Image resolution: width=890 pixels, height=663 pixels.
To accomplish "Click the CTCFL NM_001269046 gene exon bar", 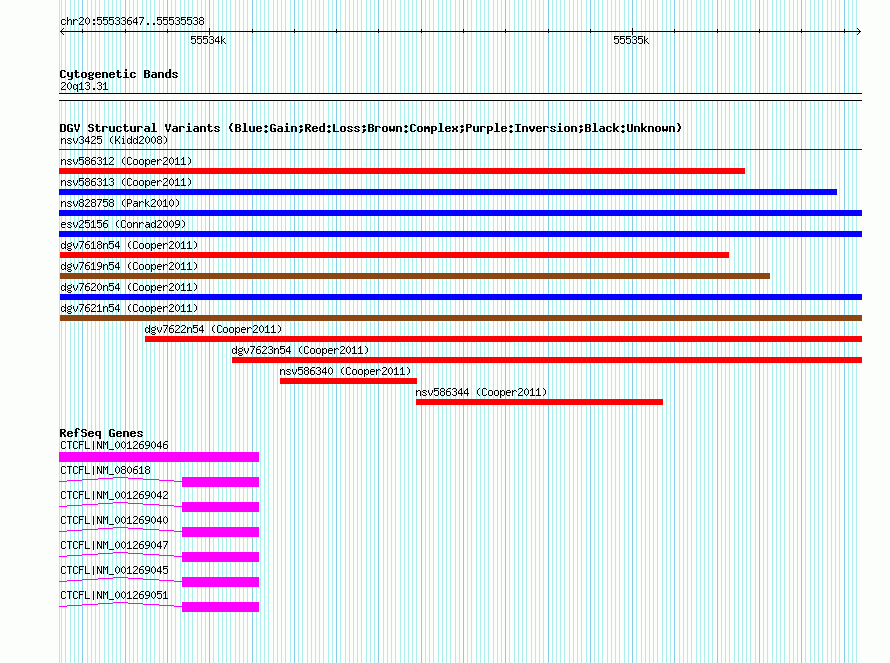I will [x=159, y=457].
